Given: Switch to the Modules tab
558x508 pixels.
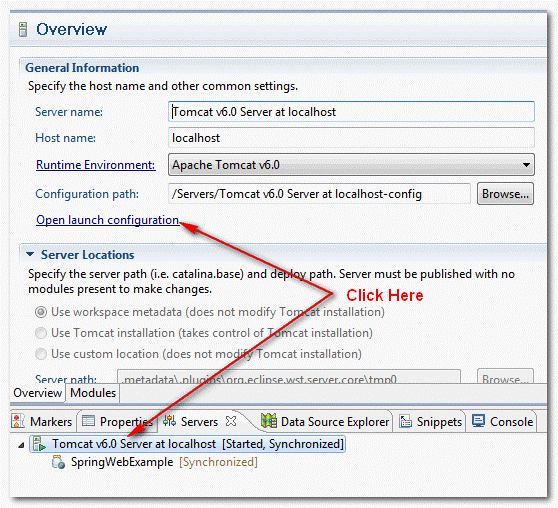Looking at the screenshot, I should point(93,393).
